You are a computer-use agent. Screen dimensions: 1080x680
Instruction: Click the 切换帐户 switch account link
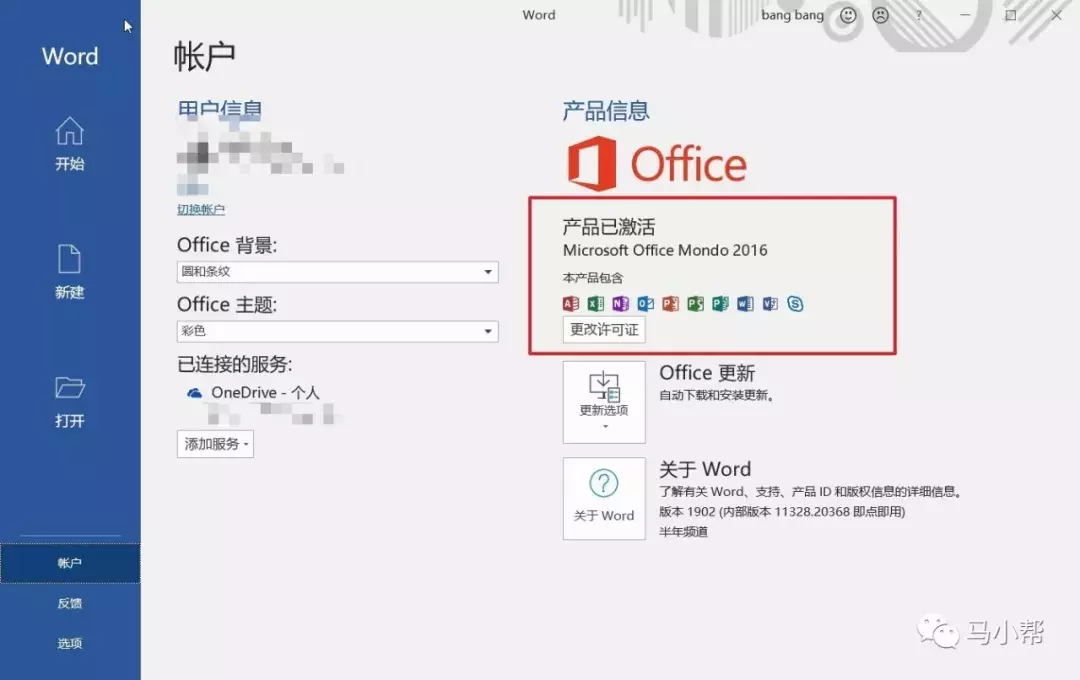tap(200, 209)
